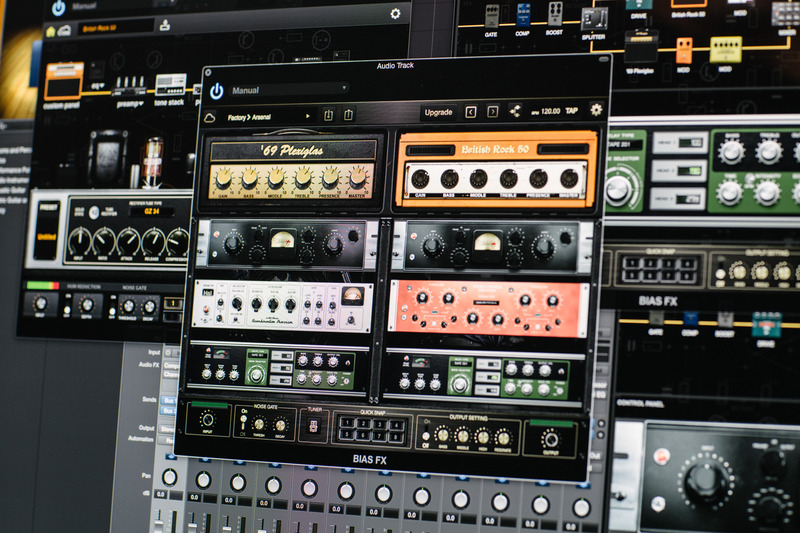
Task: Open the Manual preset dropdown
Action: pos(290,90)
